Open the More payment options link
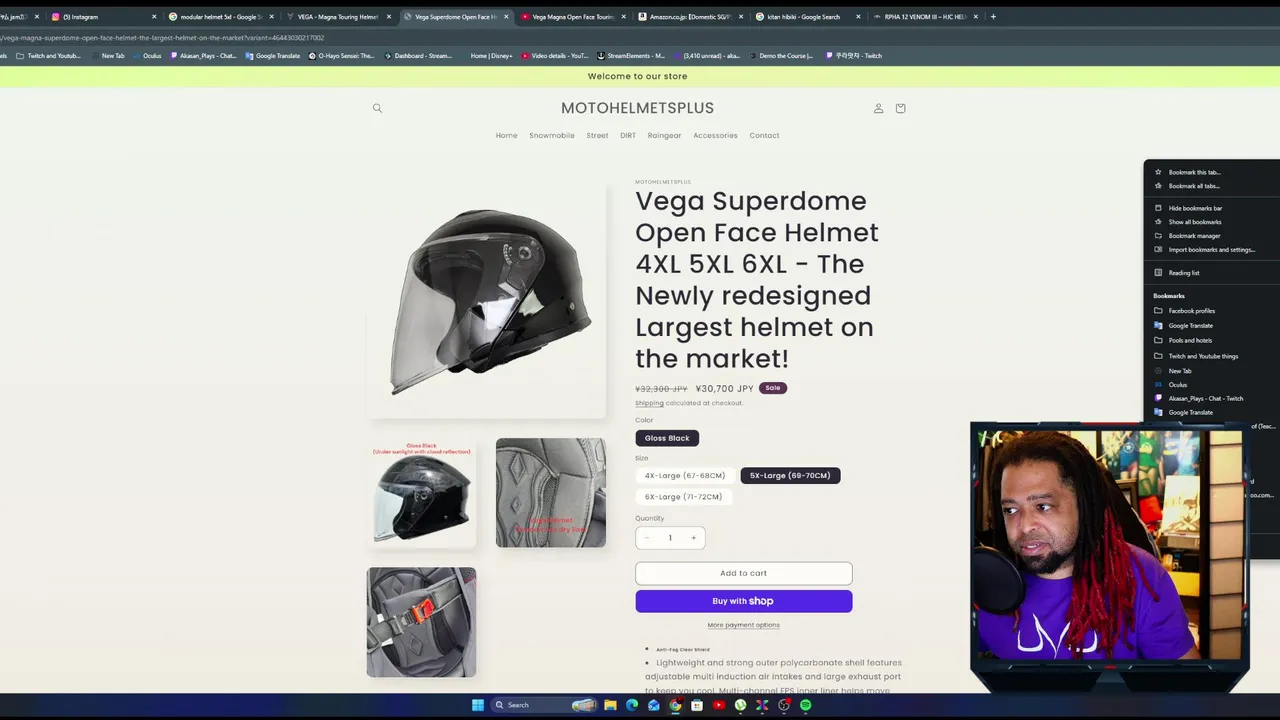Image resolution: width=1280 pixels, height=720 pixels. point(743,625)
